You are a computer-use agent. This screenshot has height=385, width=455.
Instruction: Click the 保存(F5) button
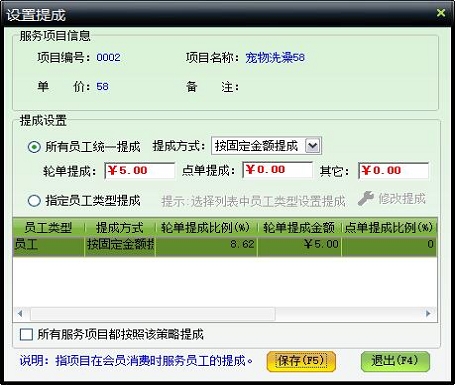point(301,361)
